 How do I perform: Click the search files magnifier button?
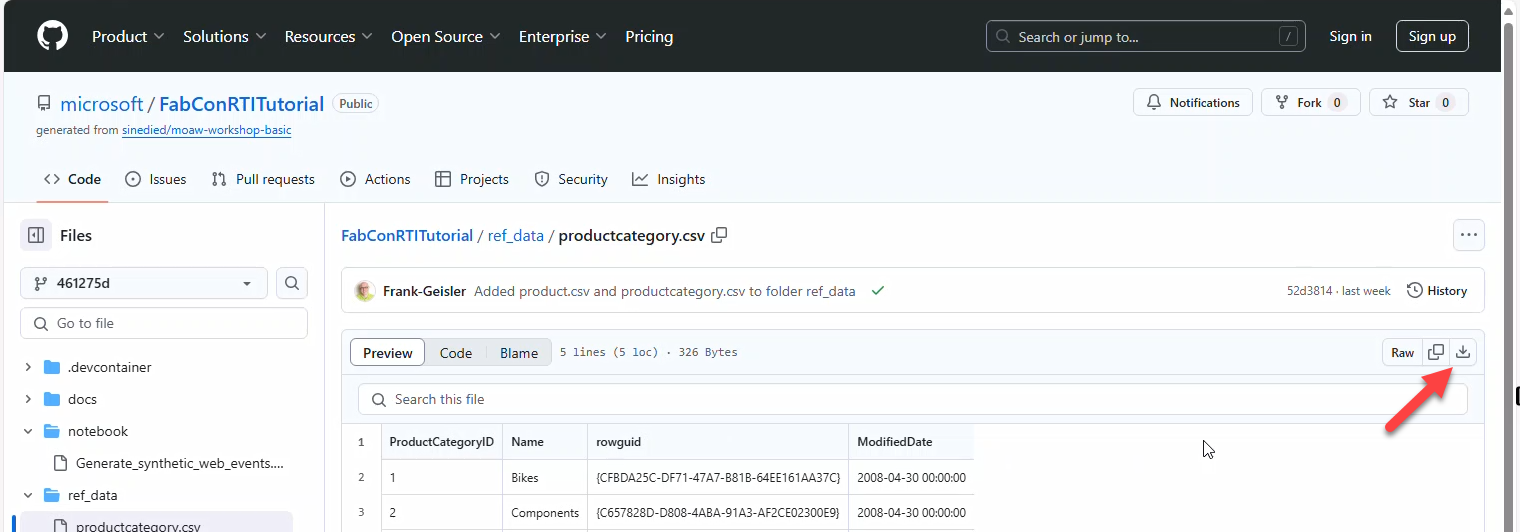(292, 283)
